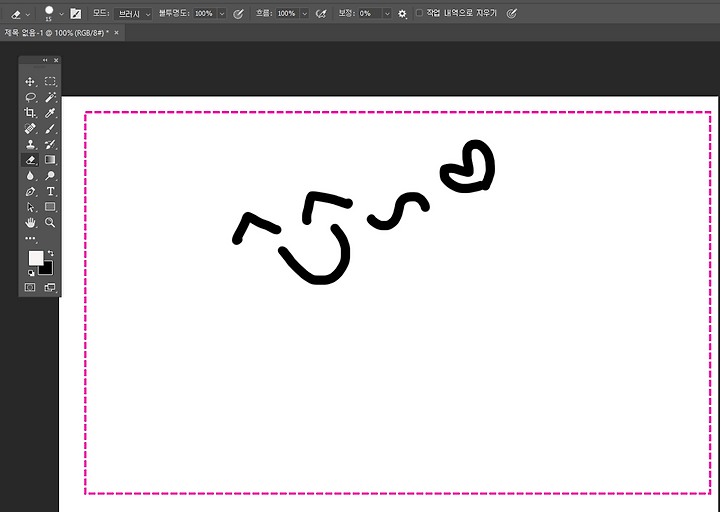The width and height of the screenshot is (720, 512).
Task: Select the Rectangular Marquee tool
Action: [50, 82]
